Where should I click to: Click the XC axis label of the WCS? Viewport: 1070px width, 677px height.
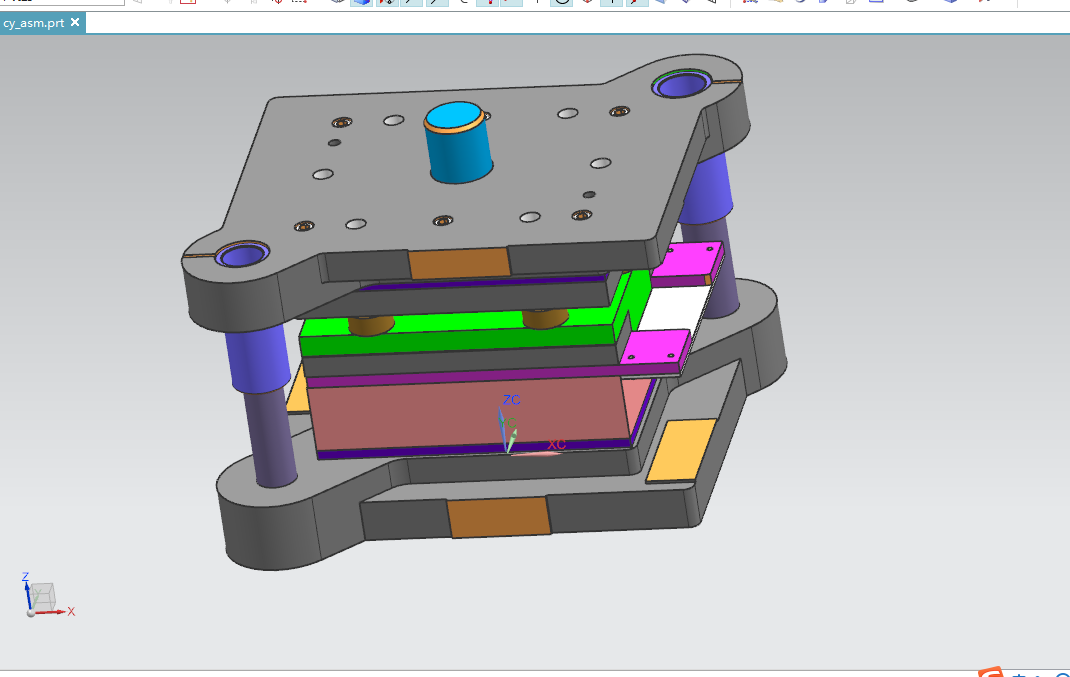[557, 444]
